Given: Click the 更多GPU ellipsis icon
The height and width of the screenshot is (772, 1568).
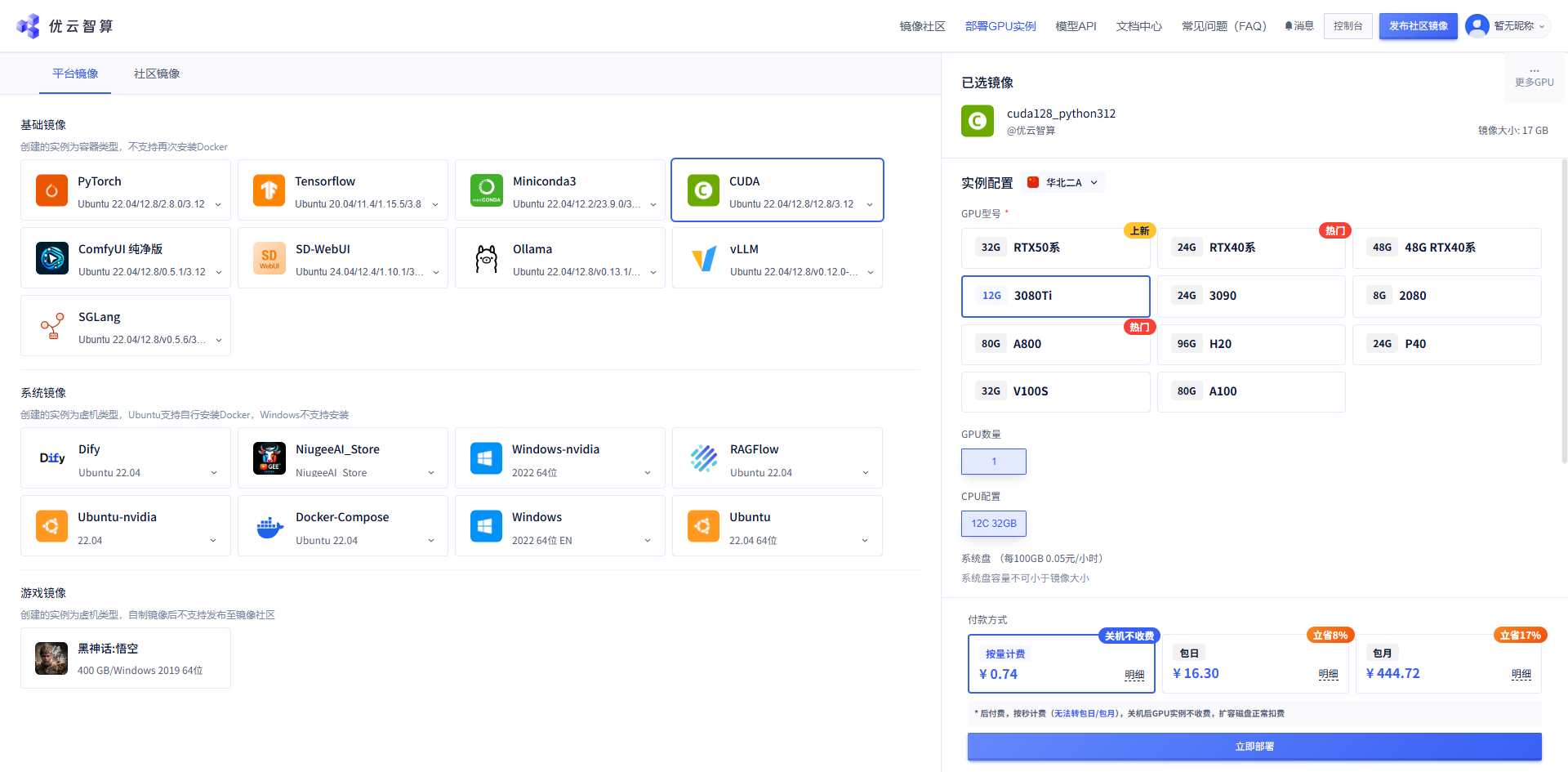Looking at the screenshot, I should pos(1535,71).
